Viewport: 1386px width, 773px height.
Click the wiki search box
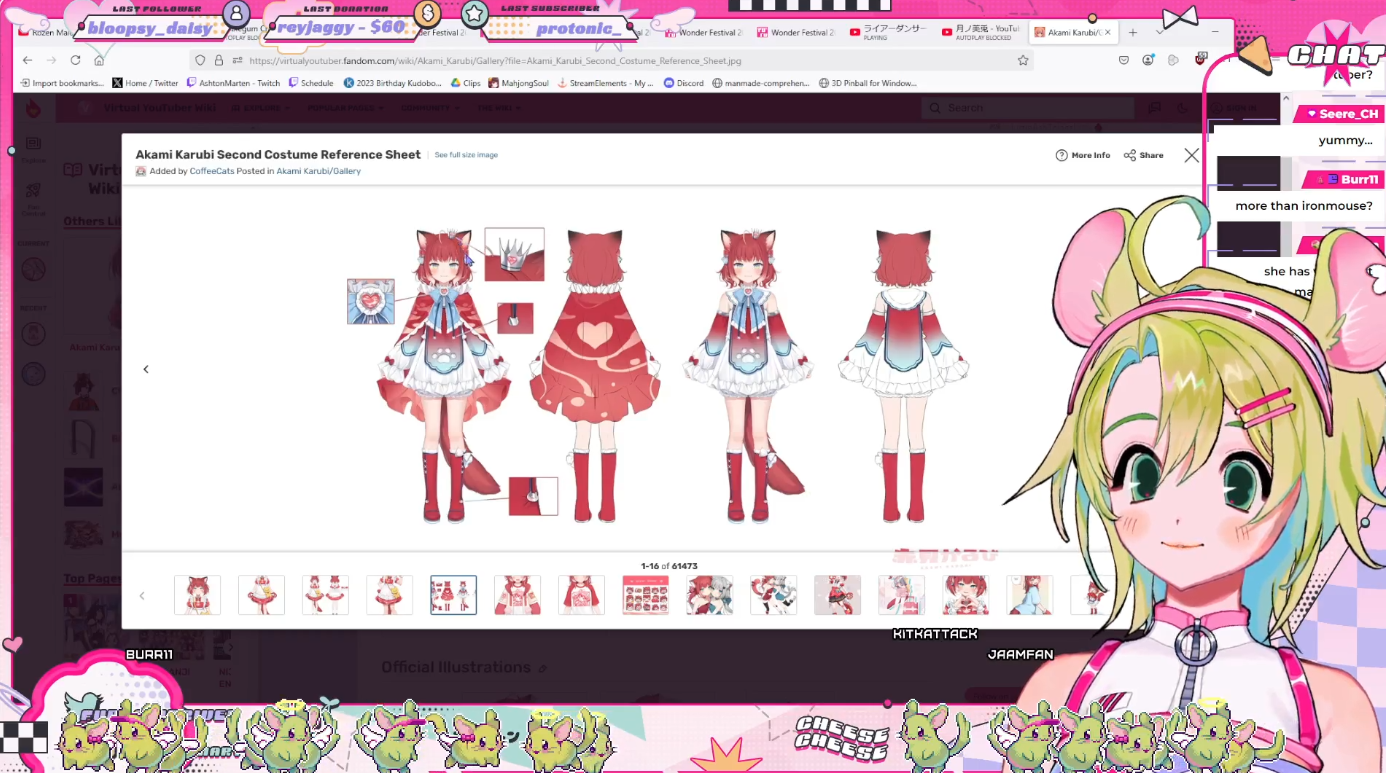pos(1030,108)
